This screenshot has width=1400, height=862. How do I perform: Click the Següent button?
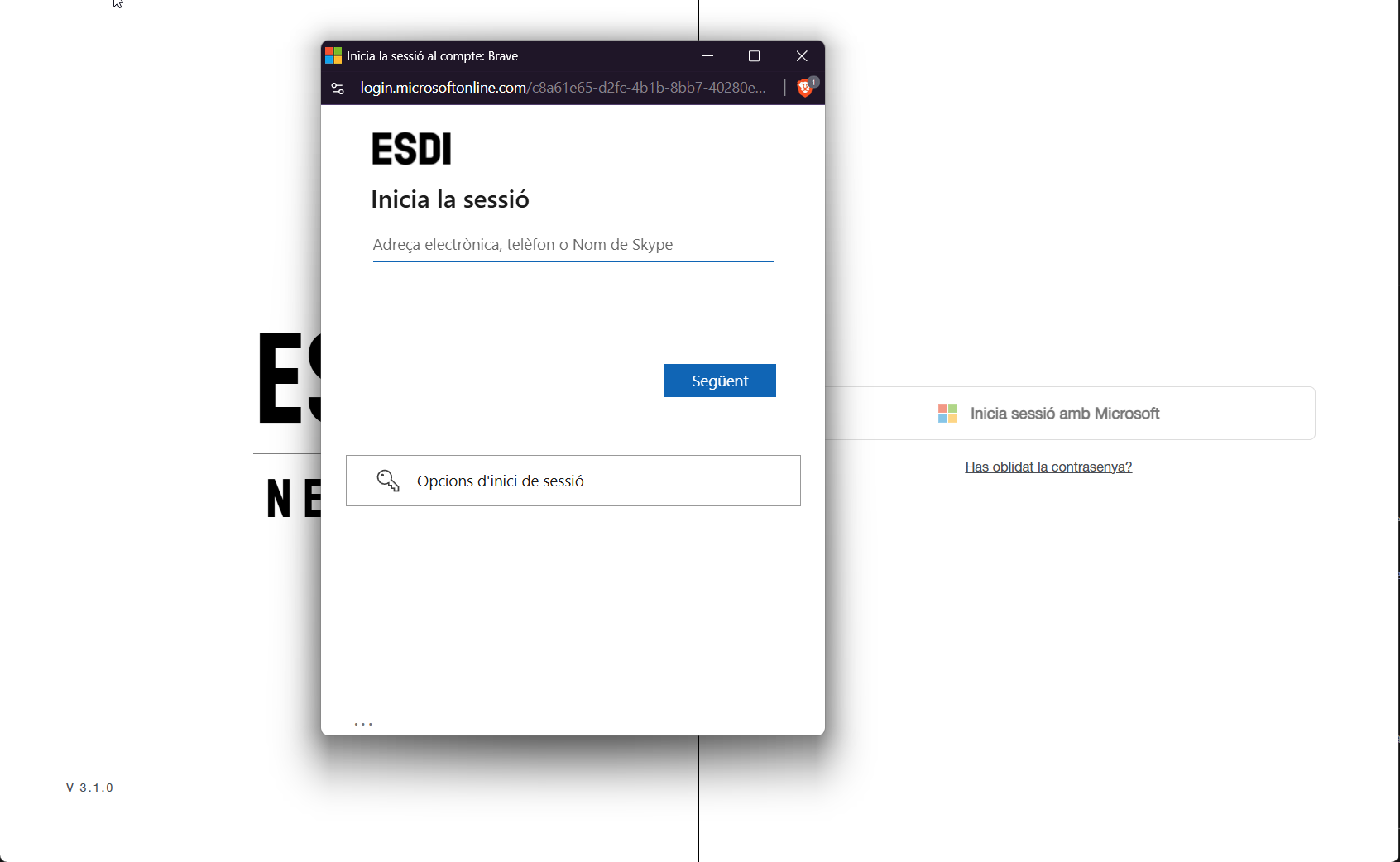pyautogui.click(x=720, y=381)
